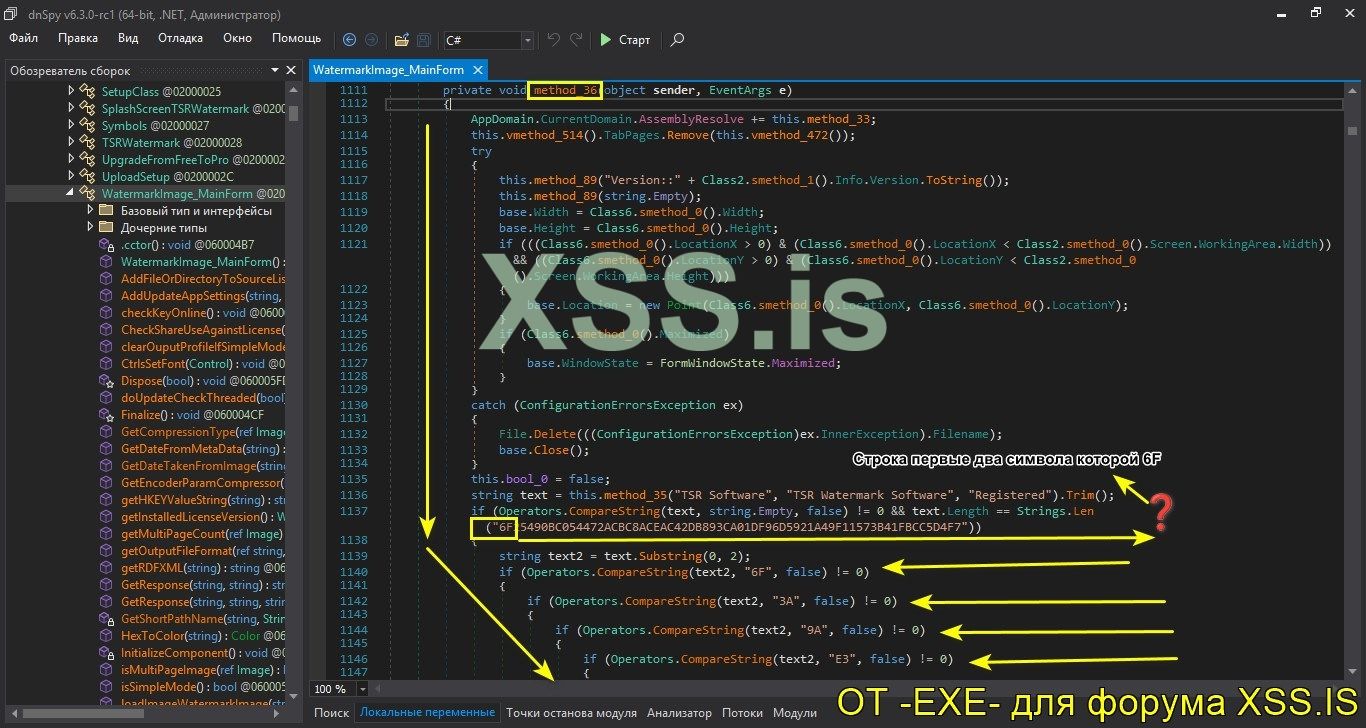Undo the last edit in the toolbar
This screenshot has height=728, width=1366.
tap(554, 40)
